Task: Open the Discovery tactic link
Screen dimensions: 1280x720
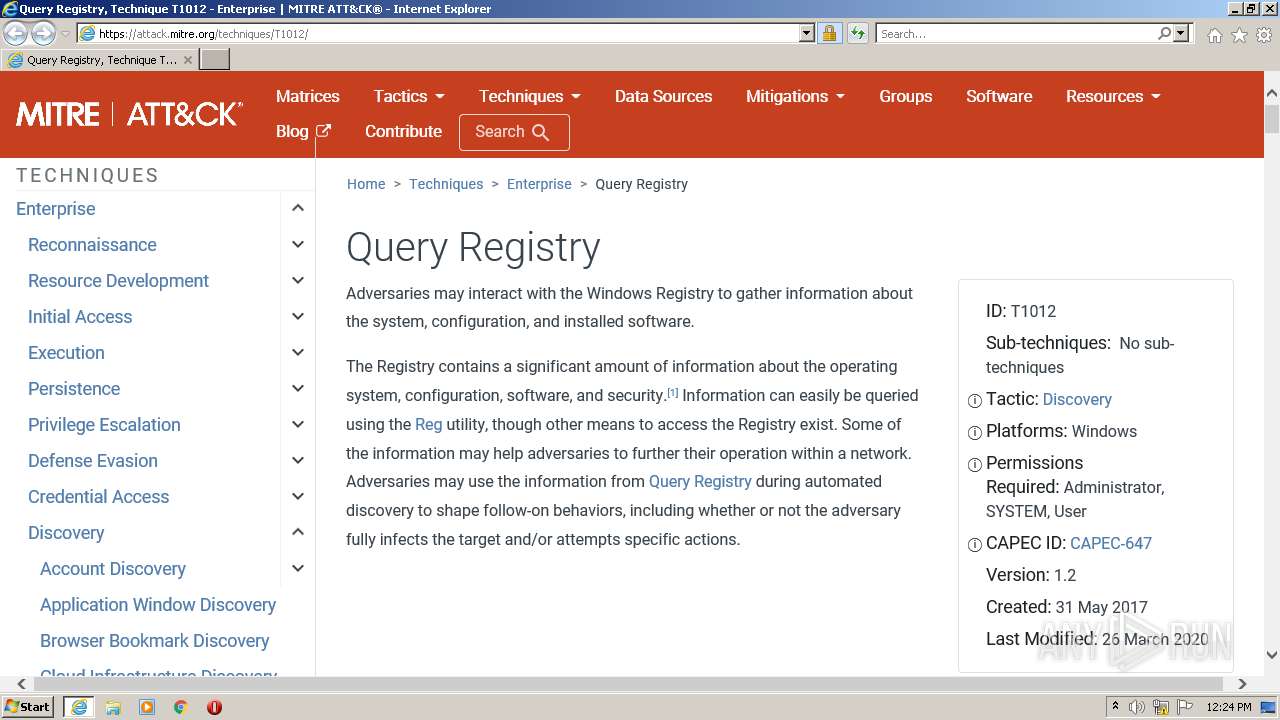Action: point(1077,399)
